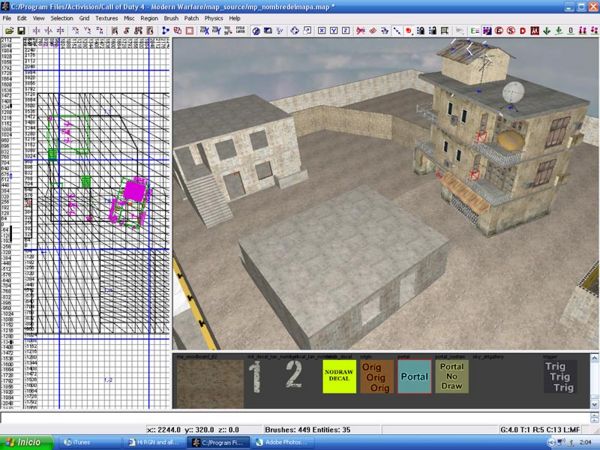Open the Textures menu
The image size is (600, 450).
106,18
